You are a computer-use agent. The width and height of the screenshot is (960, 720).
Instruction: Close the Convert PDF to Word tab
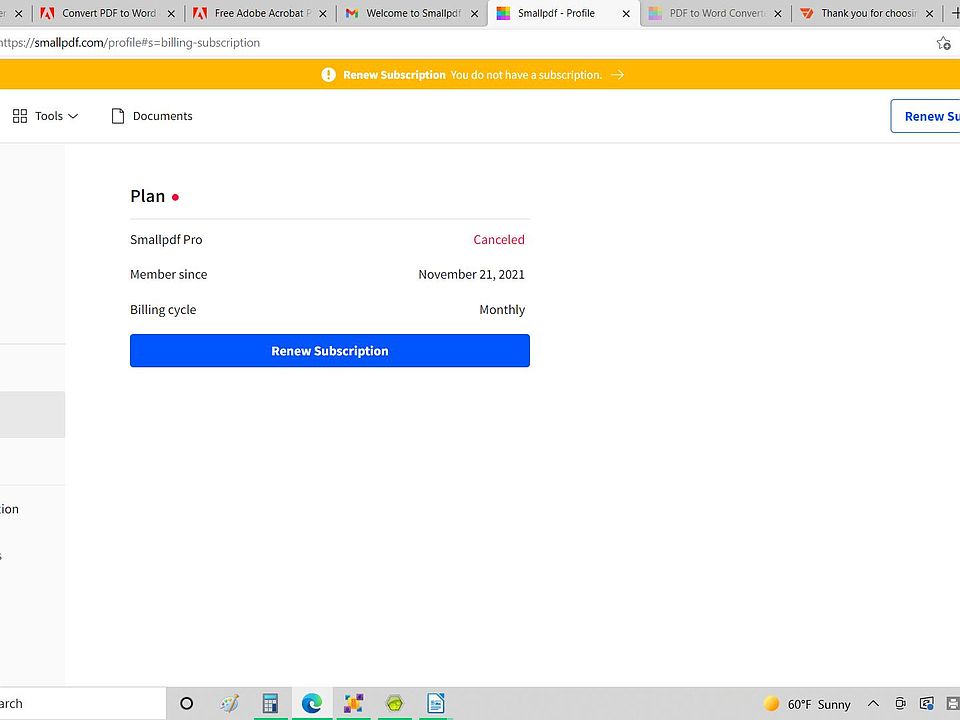pyautogui.click(x=171, y=13)
